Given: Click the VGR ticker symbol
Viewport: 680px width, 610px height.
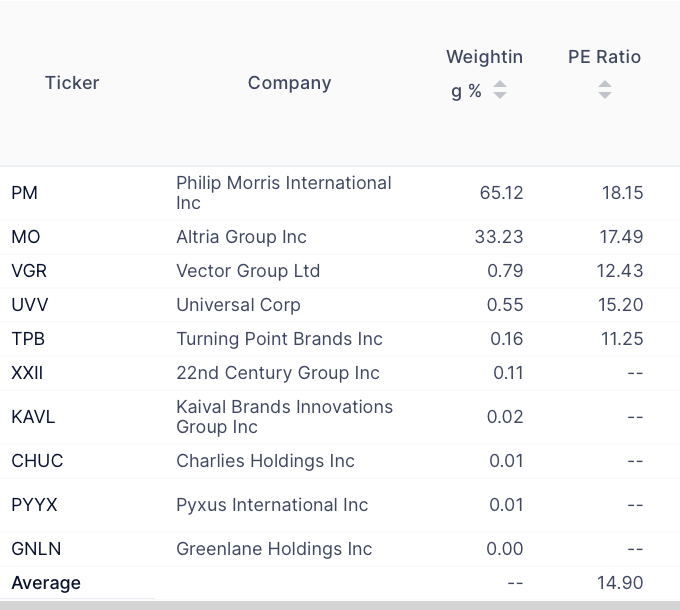Looking at the screenshot, I should tap(29, 271).
